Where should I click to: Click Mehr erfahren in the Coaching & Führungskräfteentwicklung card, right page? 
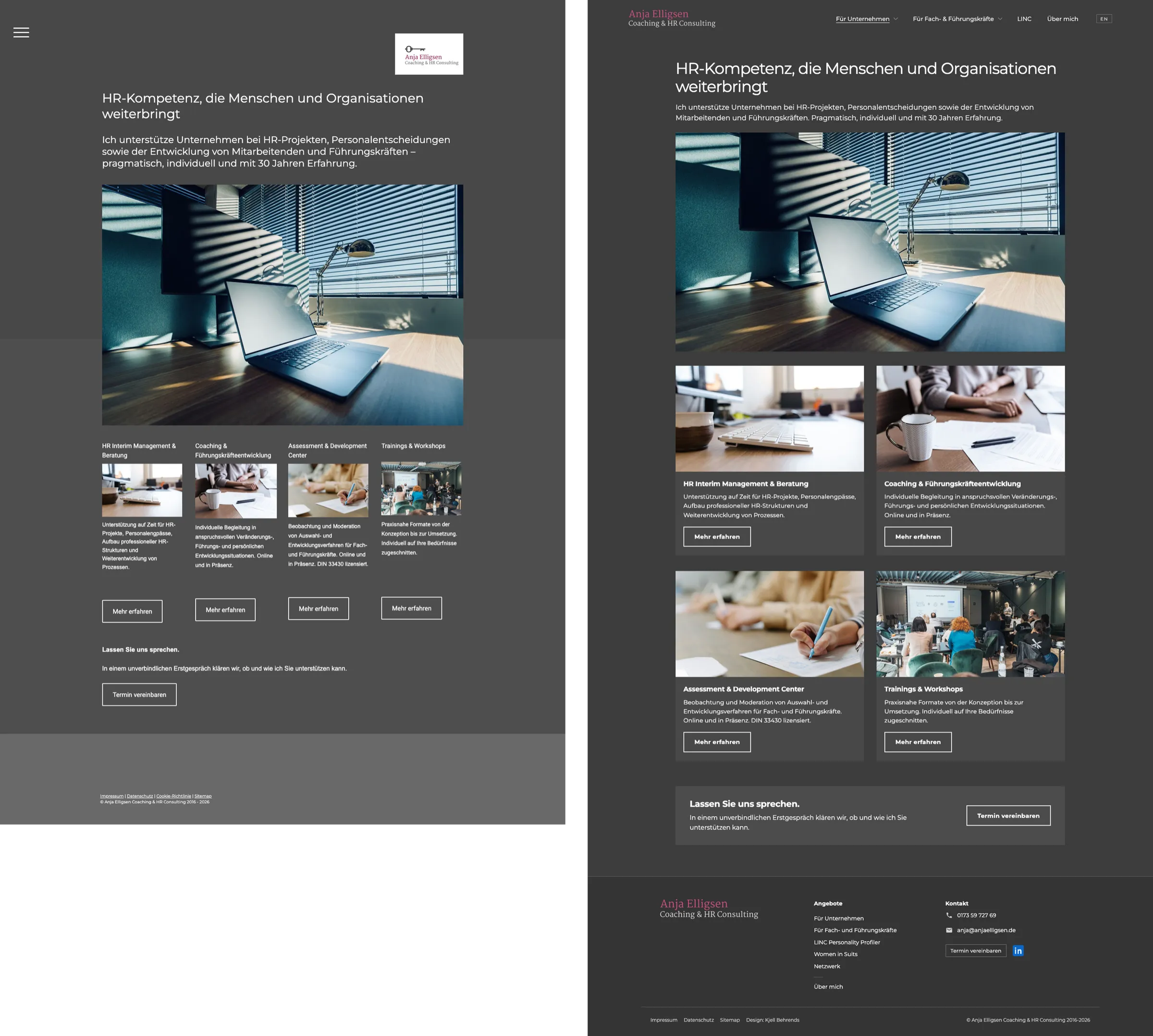pyautogui.click(x=918, y=537)
